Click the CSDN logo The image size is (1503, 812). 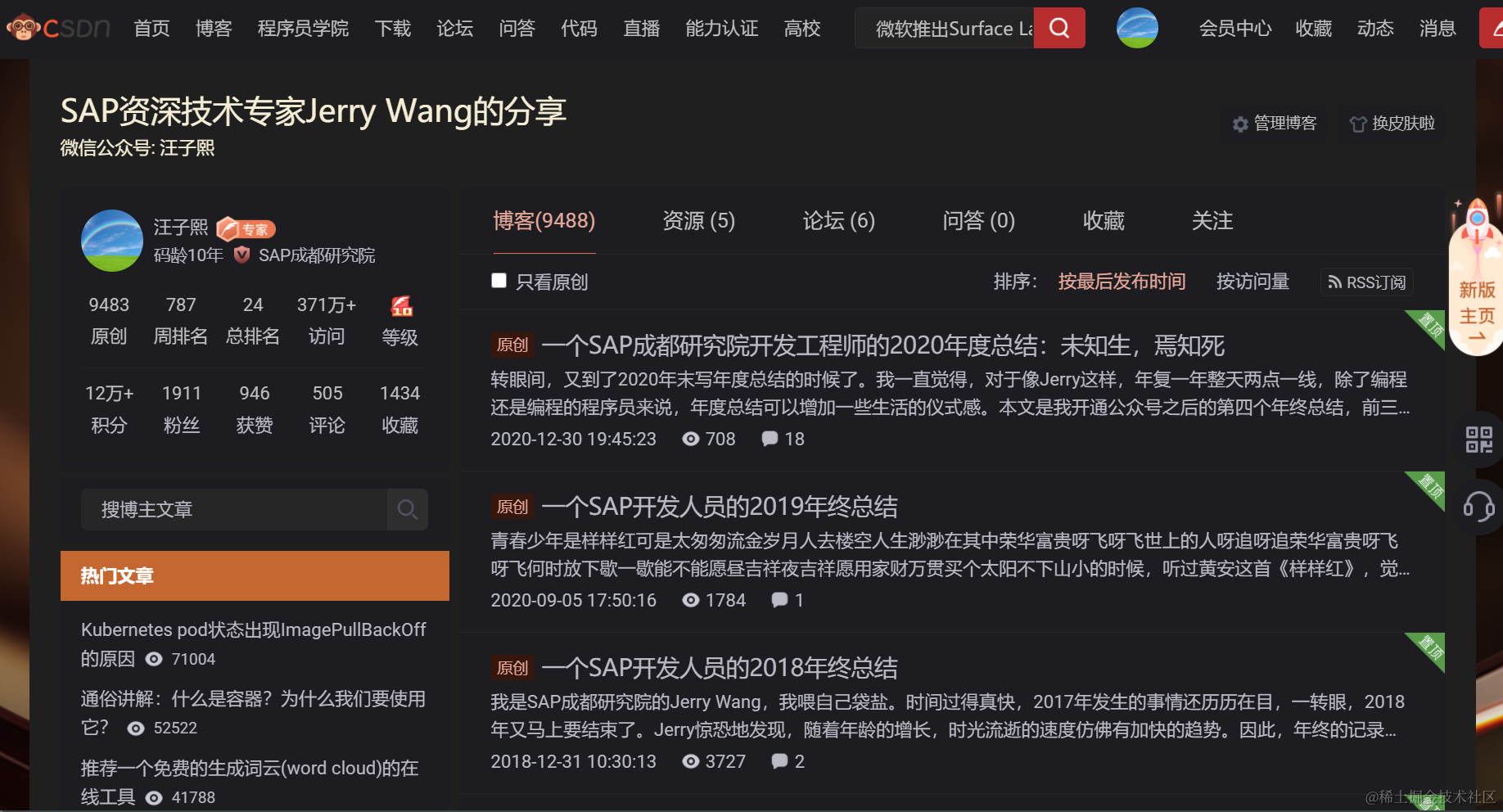(x=57, y=28)
